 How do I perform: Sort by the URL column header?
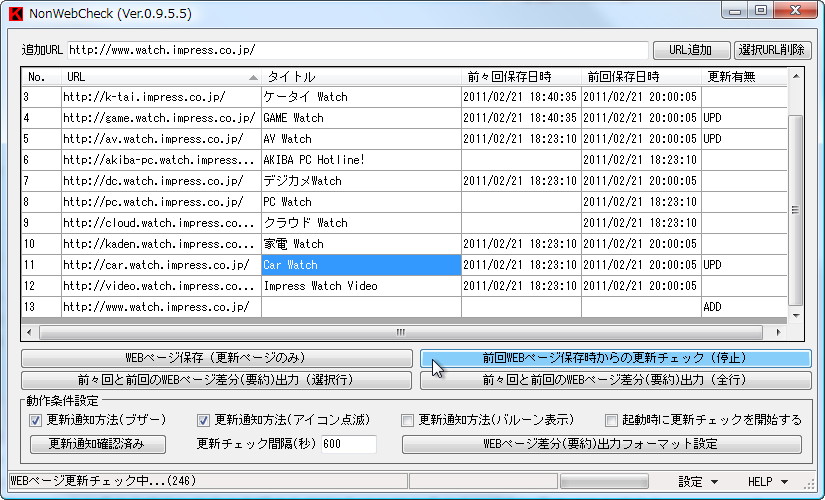pyautogui.click(x=161, y=77)
